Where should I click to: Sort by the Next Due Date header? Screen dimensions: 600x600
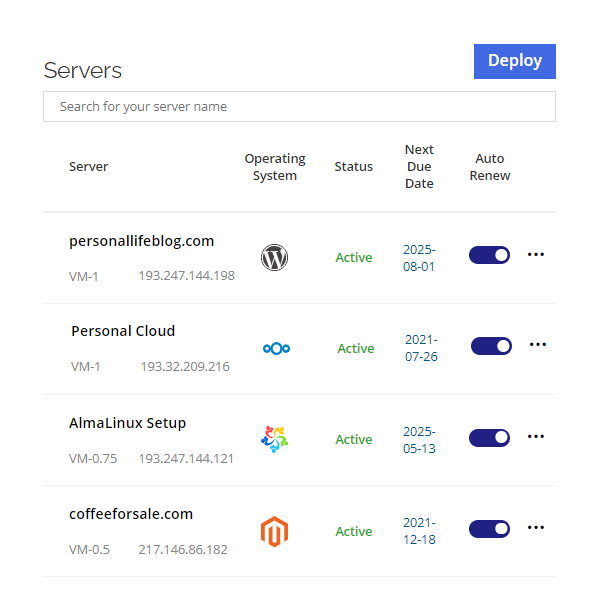coord(419,167)
